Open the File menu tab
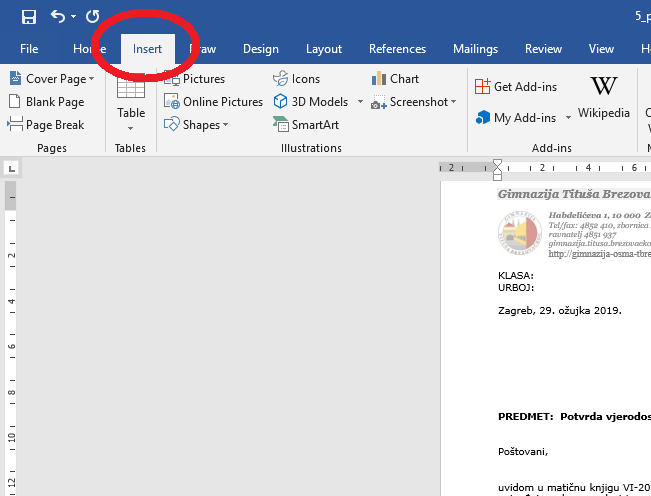 tap(29, 49)
